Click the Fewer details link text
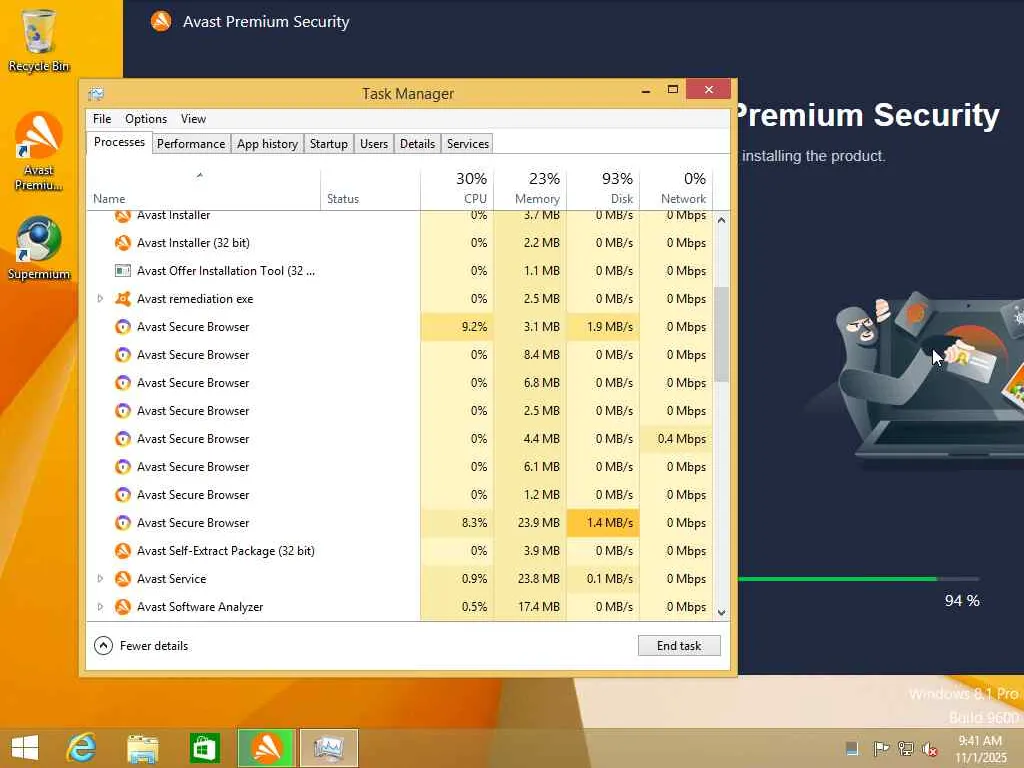Screen dimensions: 1024x768 click(x=154, y=646)
